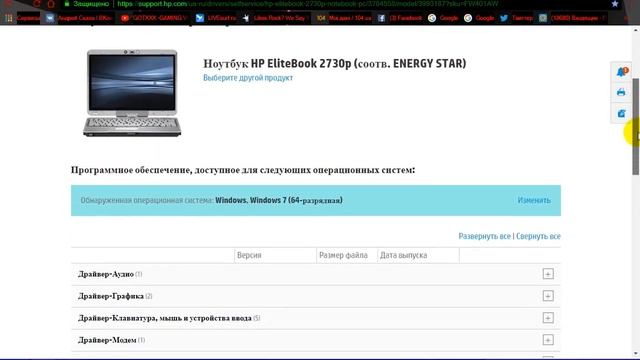Expand the Драйвер-Графика section with plus button
The height and width of the screenshot is (360, 640).
(548, 296)
